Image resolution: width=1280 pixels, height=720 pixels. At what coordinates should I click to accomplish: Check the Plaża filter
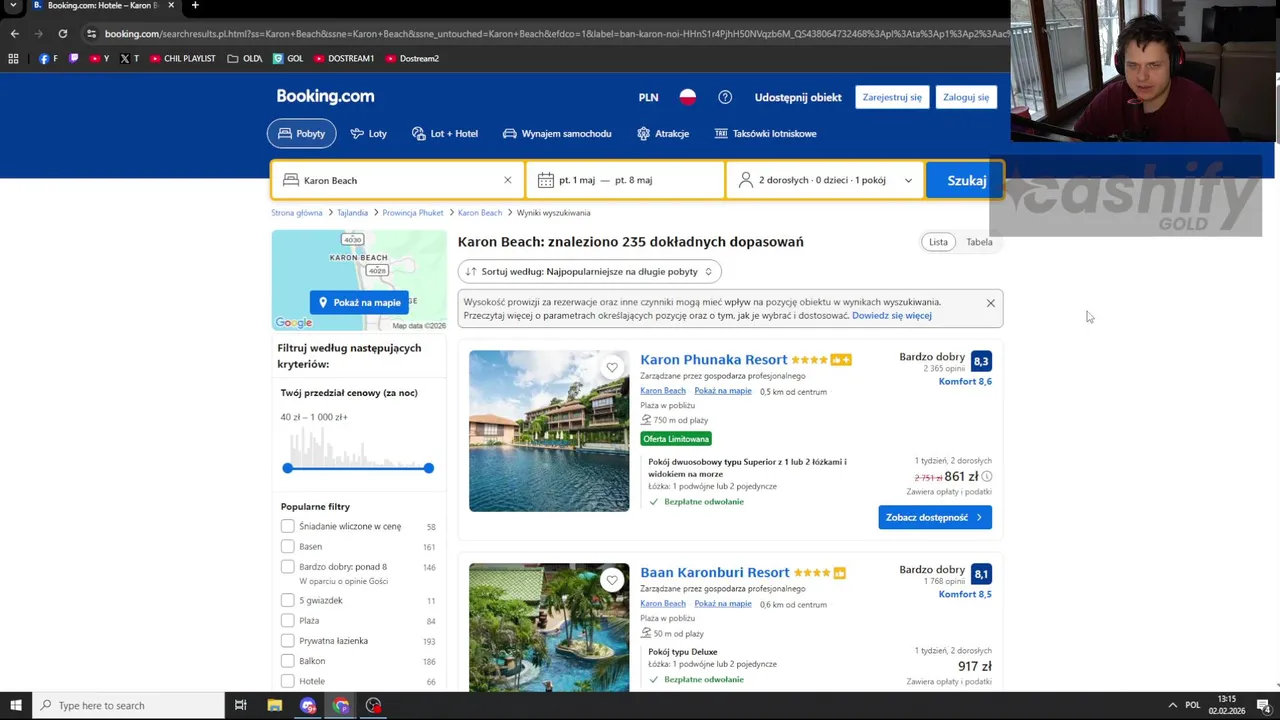(288, 620)
